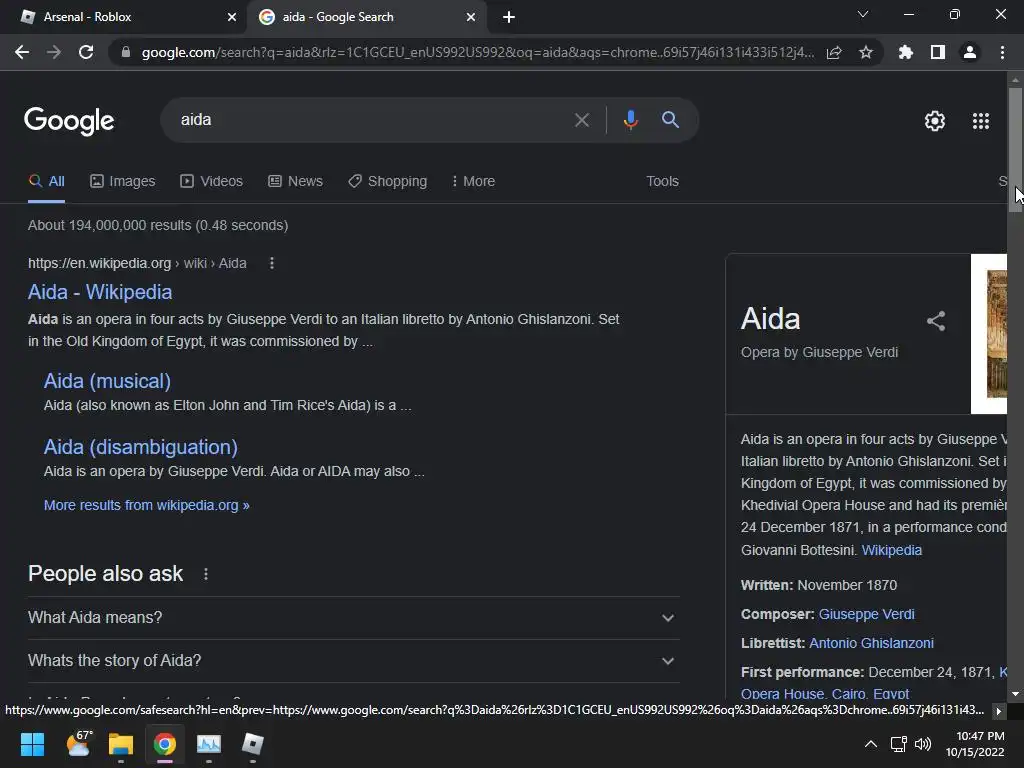This screenshot has width=1024, height=768.
Task: Open Chrome profile avatar icon
Action: tap(970, 52)
